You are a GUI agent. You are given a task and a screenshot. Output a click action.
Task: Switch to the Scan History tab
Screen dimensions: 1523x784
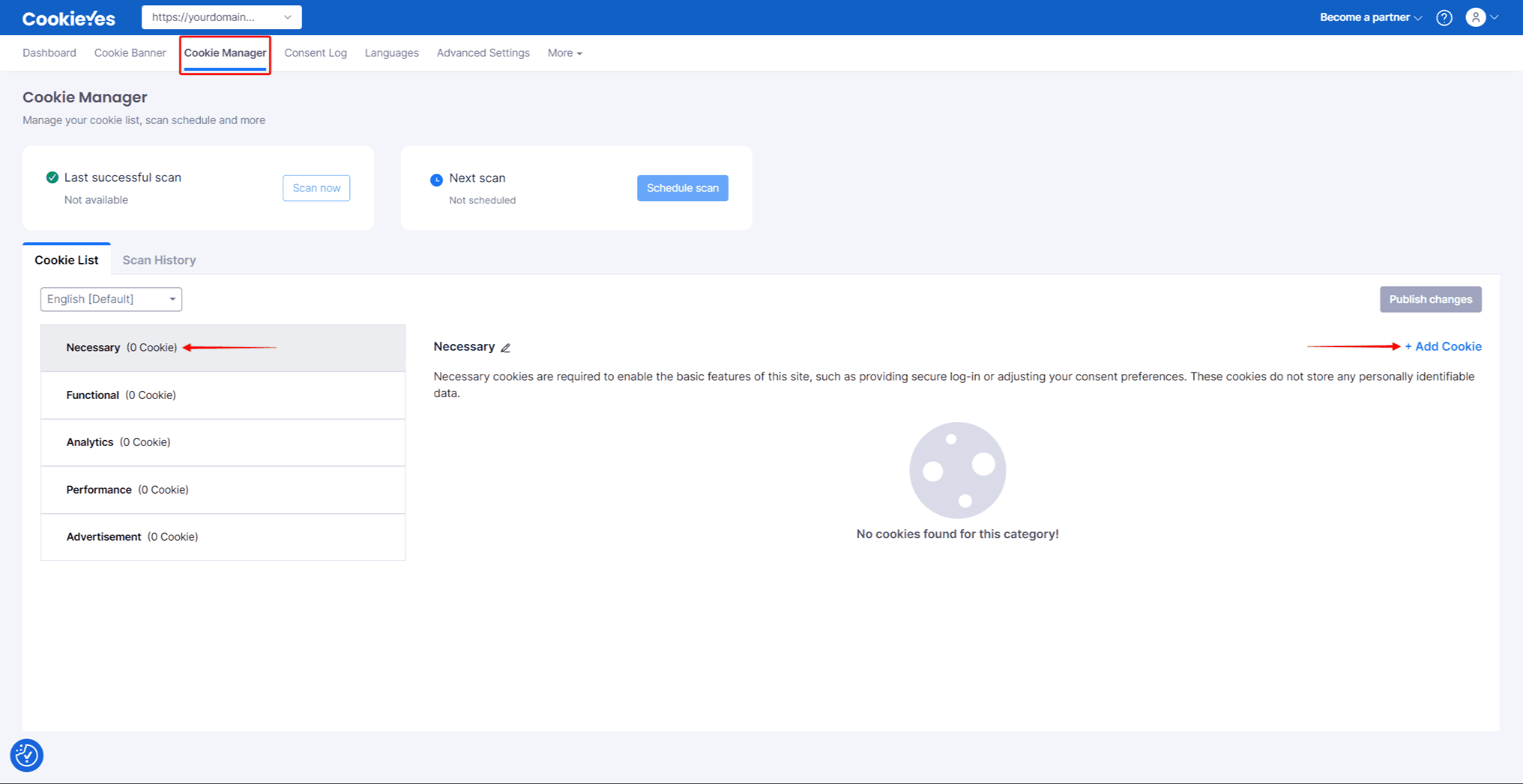click(158, 260)
